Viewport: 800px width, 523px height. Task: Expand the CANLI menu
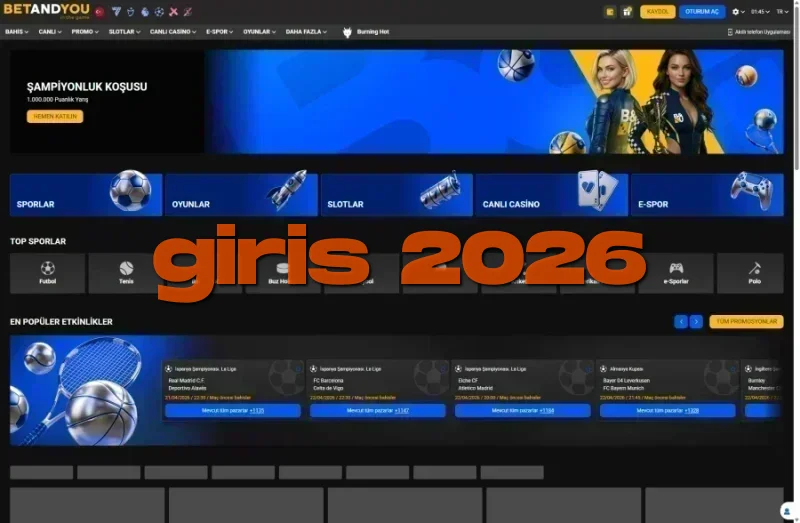coord(49,32)
